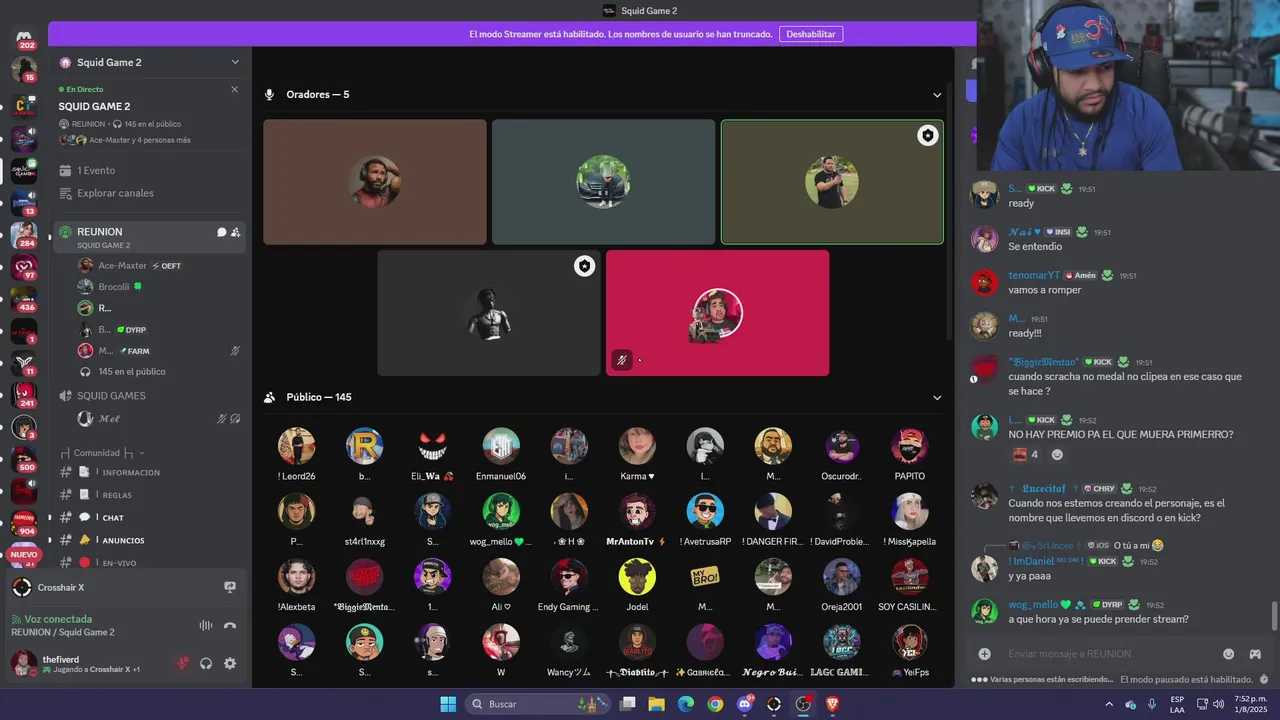The image size is (1280, 720).
Task: Open the server with the 436 badge
Action: (24, 298)
